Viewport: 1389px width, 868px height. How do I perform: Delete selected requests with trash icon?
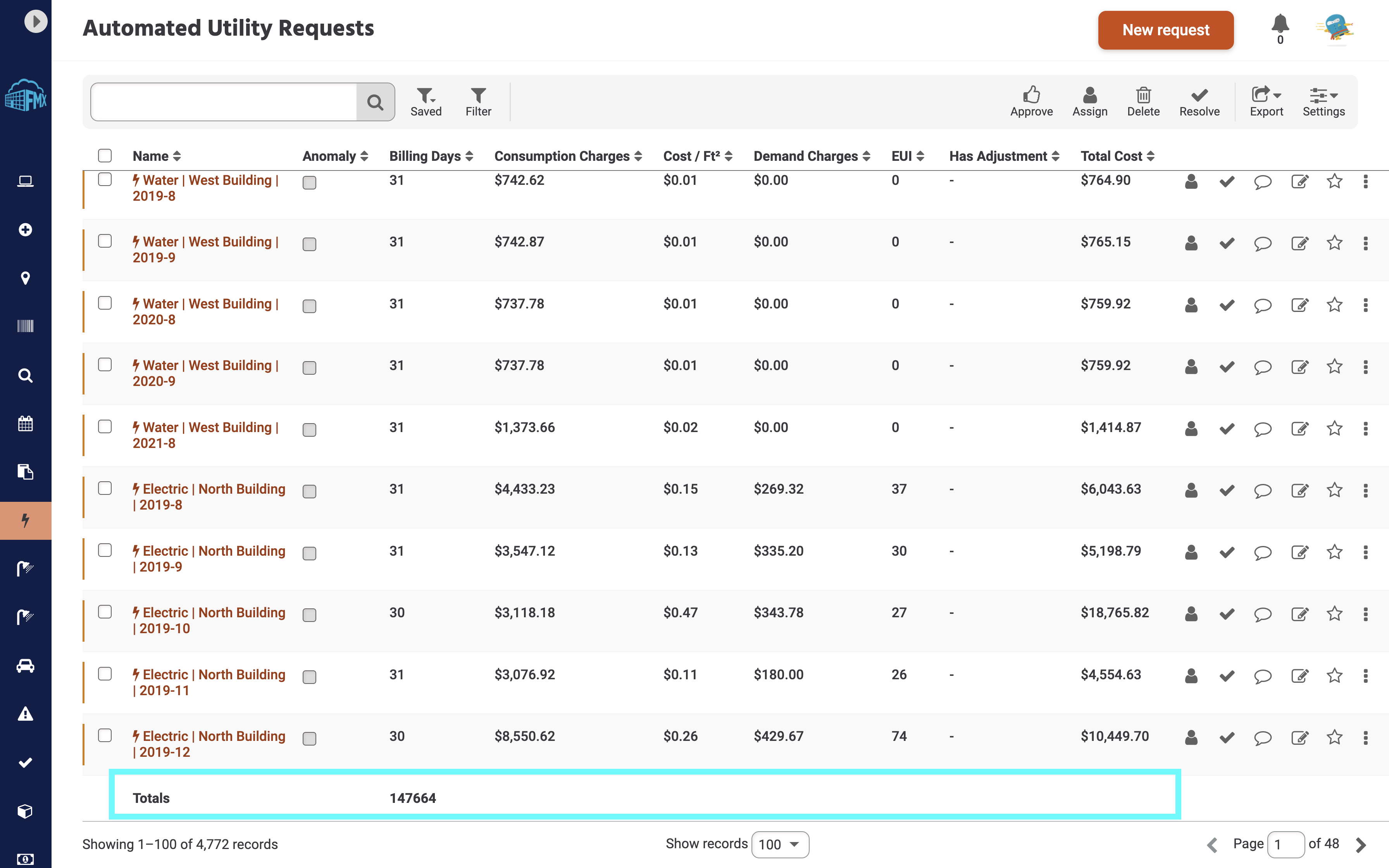click(x=1143, y=102)
